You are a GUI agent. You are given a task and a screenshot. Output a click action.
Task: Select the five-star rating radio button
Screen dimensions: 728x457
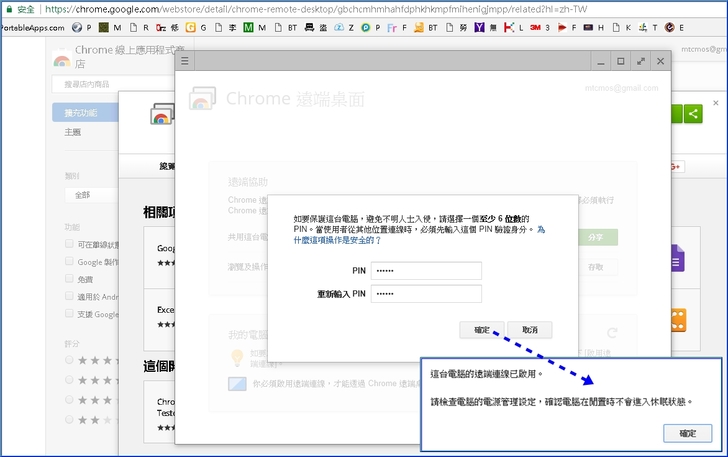tap(70, 358)
